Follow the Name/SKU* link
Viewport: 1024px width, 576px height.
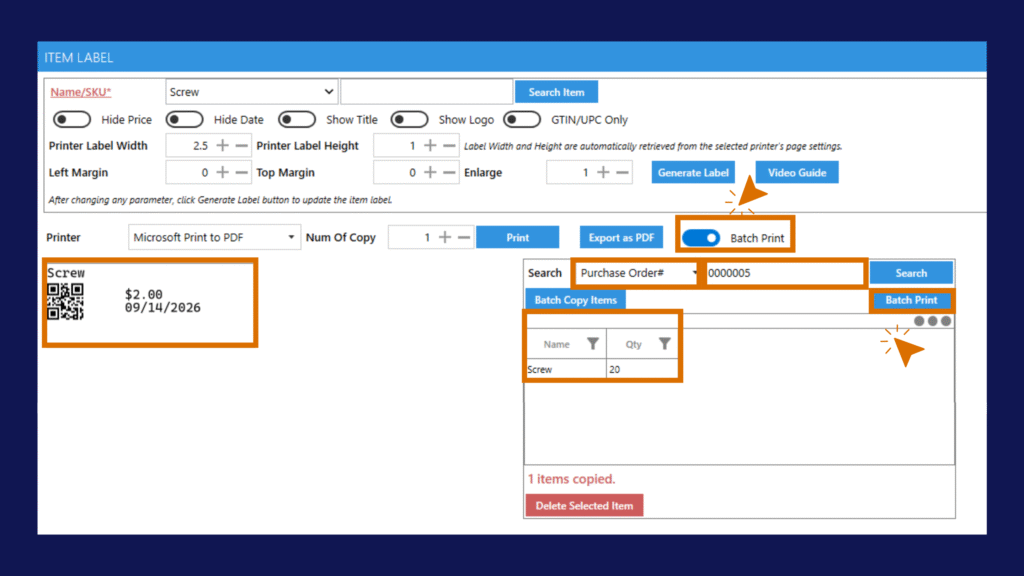pyautogui.click(x=80, y=92)
